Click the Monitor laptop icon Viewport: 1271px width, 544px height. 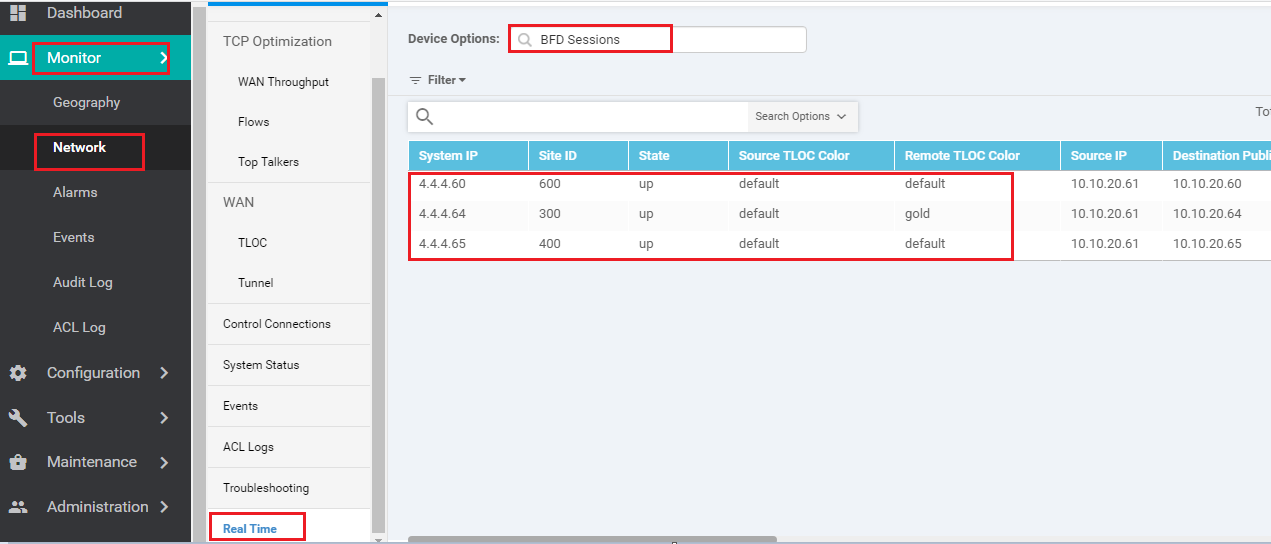[x=17, y=58]
